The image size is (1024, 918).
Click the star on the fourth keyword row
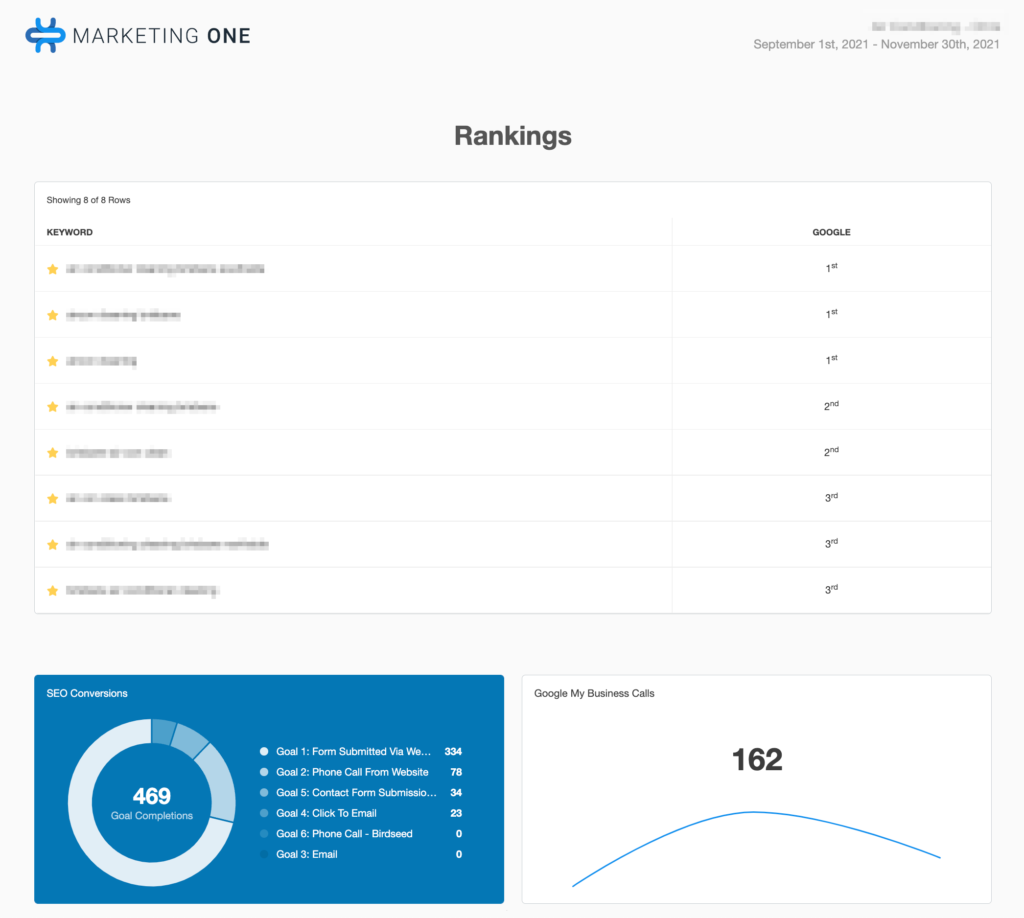coord(52,406)
